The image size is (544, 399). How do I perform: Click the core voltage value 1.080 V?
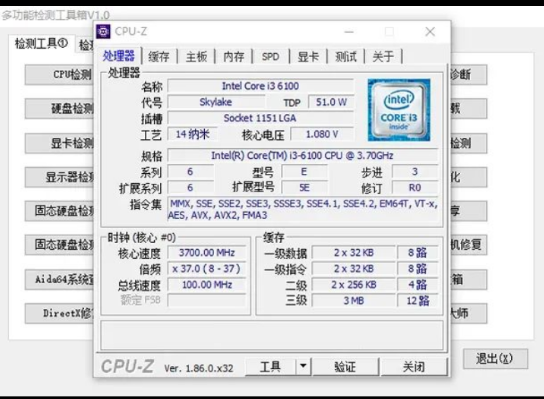click(322, 134)
